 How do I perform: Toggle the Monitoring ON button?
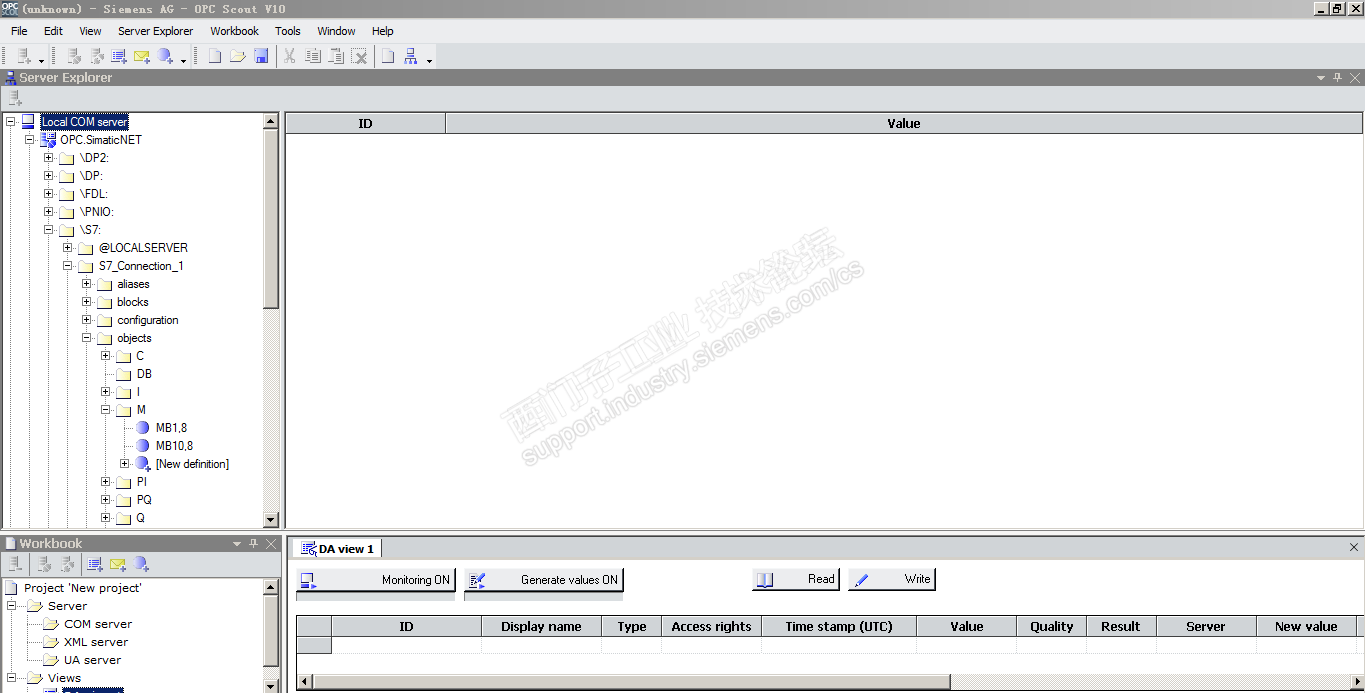376,580
